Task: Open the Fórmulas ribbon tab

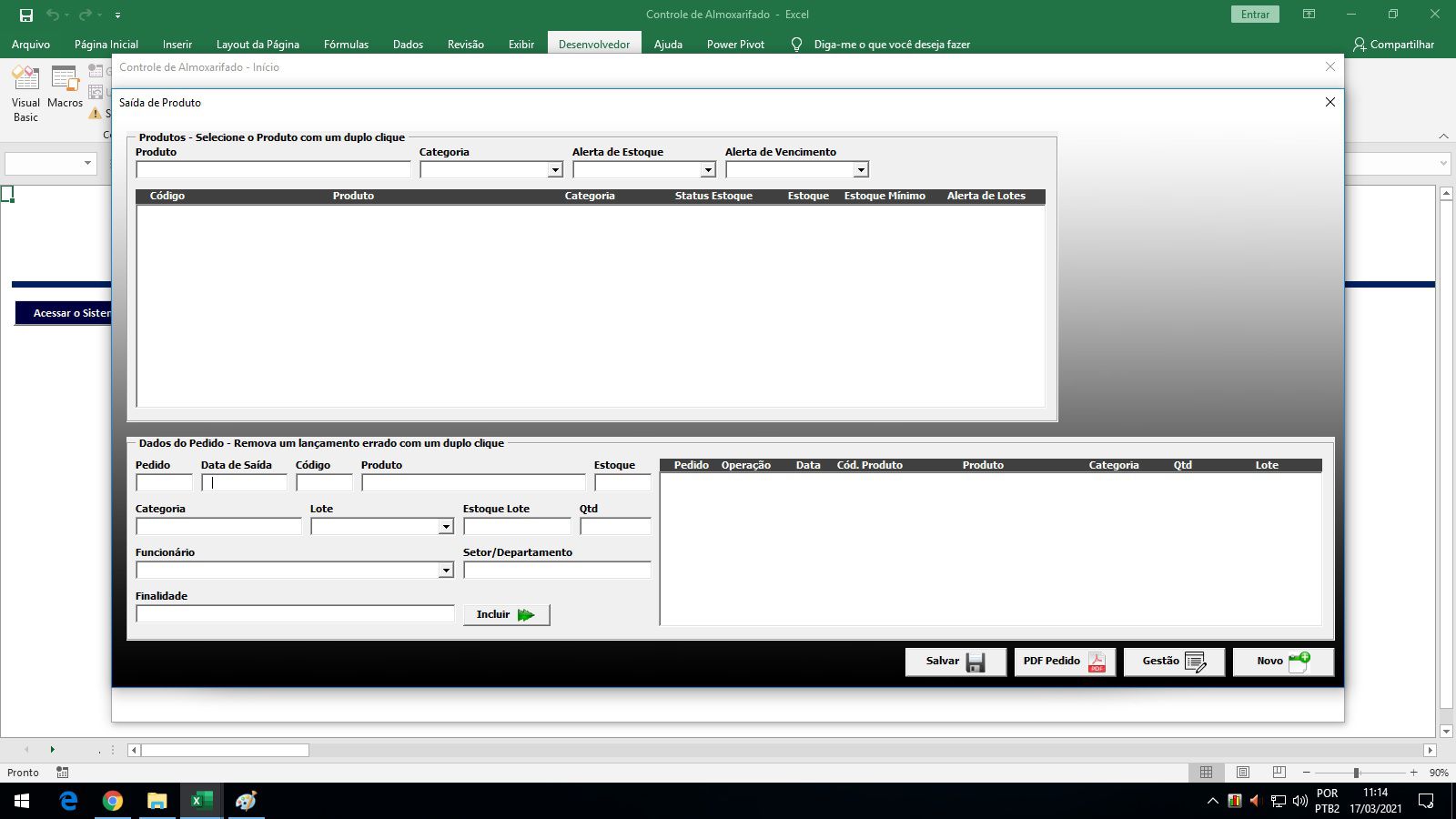Action: 346,44
